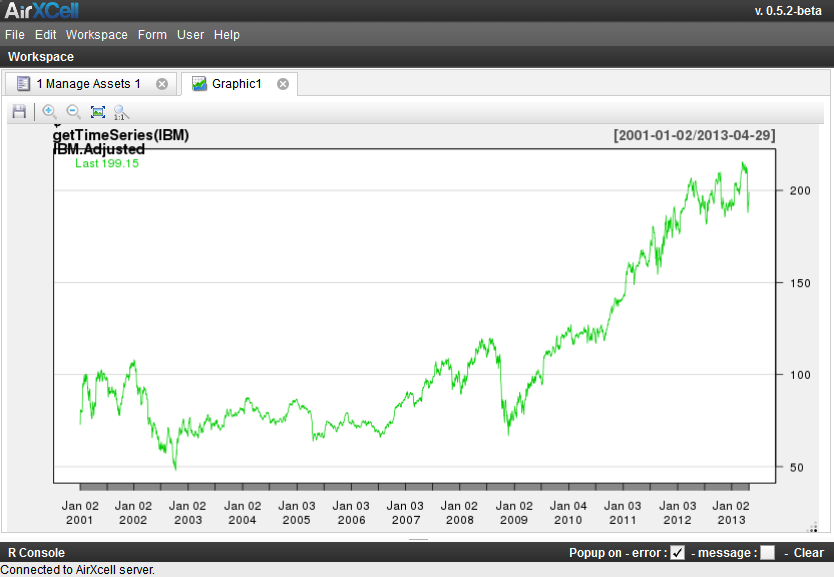Screen dimensions: 834x577
Task: Click the Jan 02 2008 axis label
Action: click(460, 513)
